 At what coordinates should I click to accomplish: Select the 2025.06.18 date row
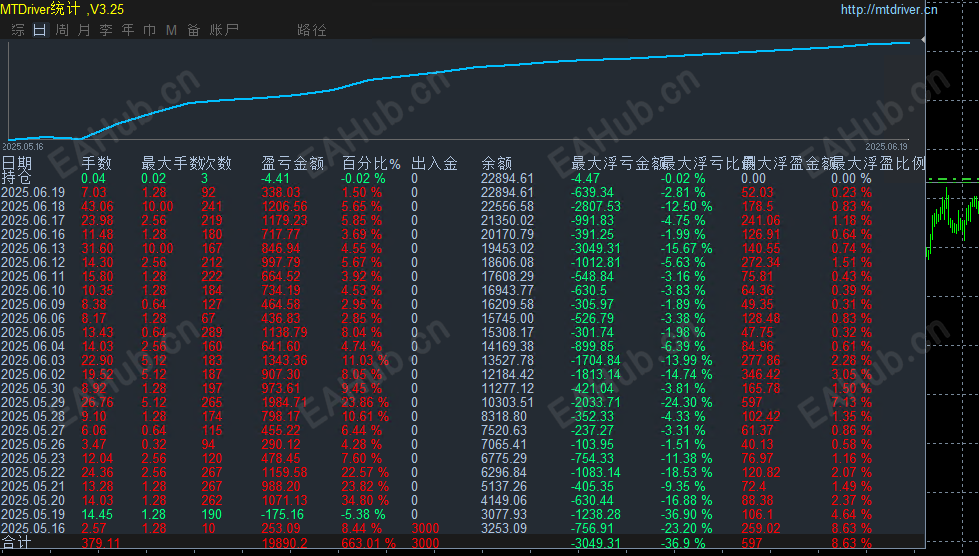(x=33, y=206)
